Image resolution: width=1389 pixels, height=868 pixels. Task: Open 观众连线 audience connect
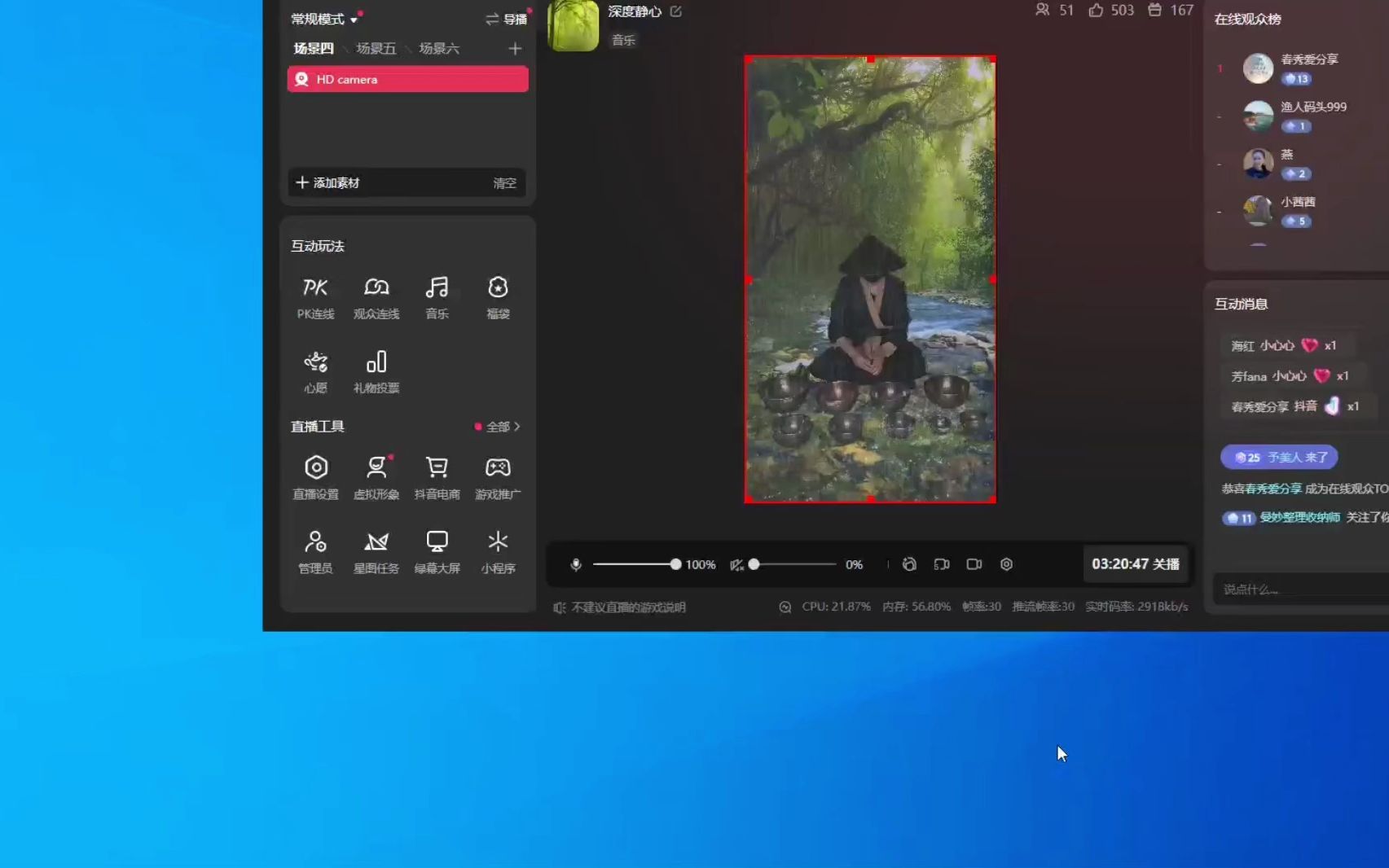[x=376, y=297]
